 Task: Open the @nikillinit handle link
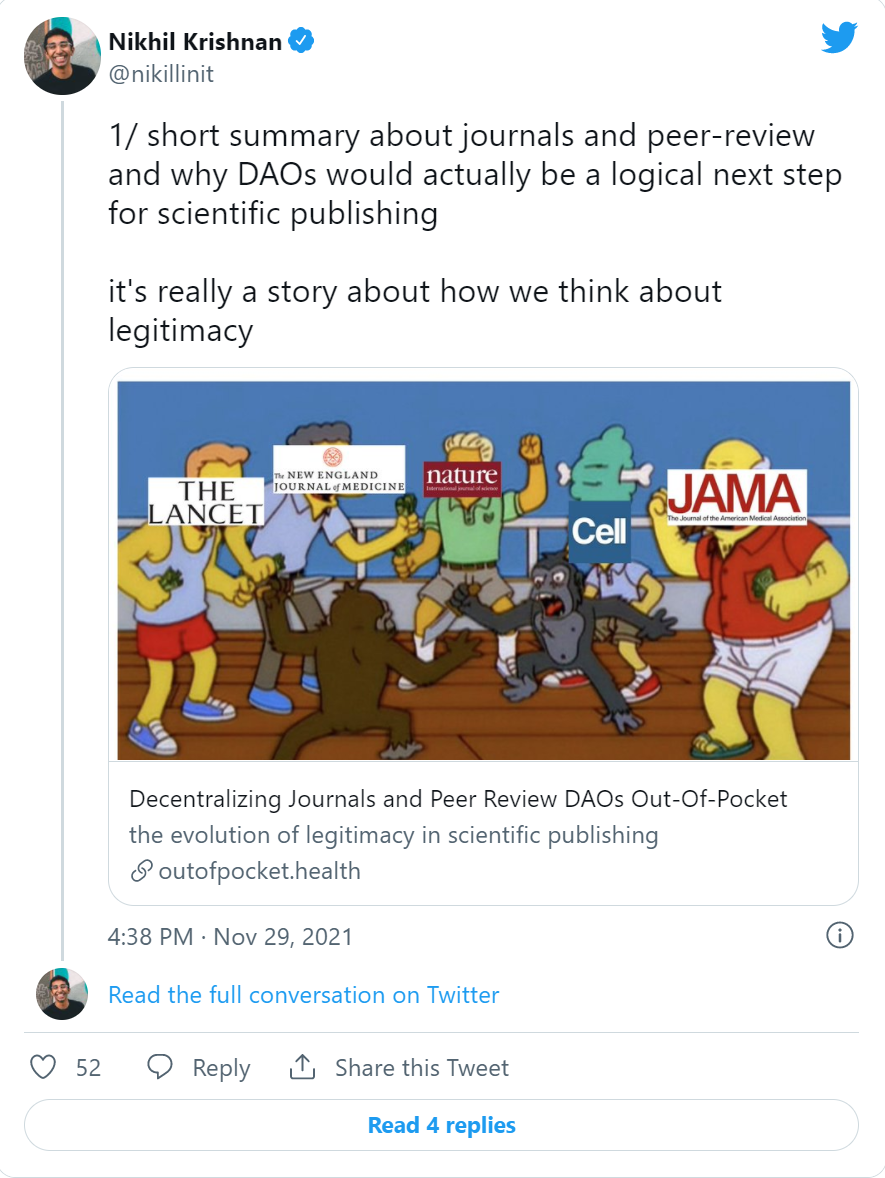pos(161,74)
